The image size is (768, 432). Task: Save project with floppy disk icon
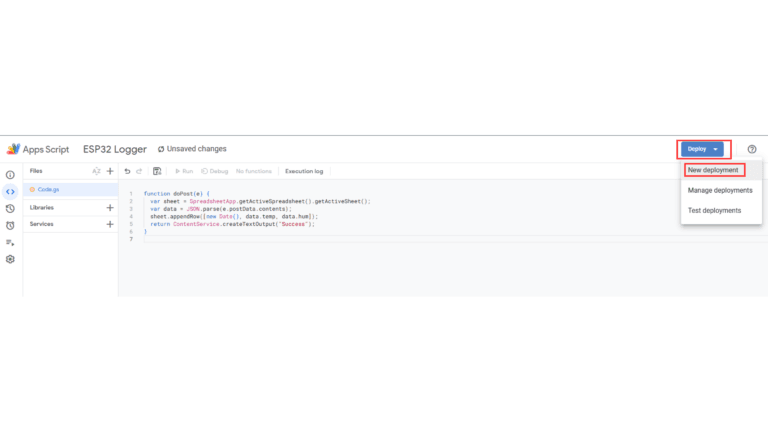click(x=157, y=171)
